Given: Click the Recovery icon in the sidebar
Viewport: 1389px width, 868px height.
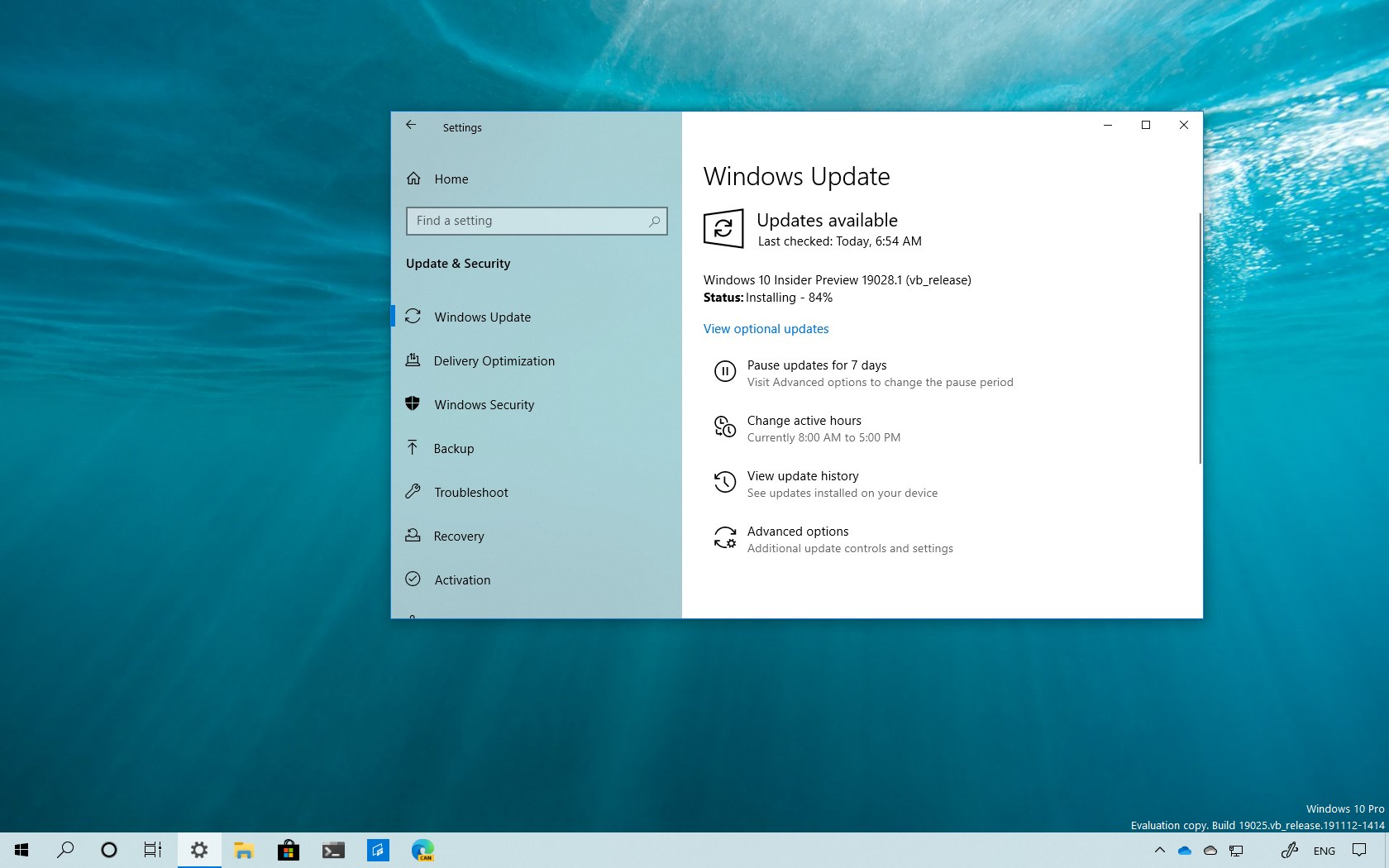Looking at the screenshot, I should (x=414, y=535).
